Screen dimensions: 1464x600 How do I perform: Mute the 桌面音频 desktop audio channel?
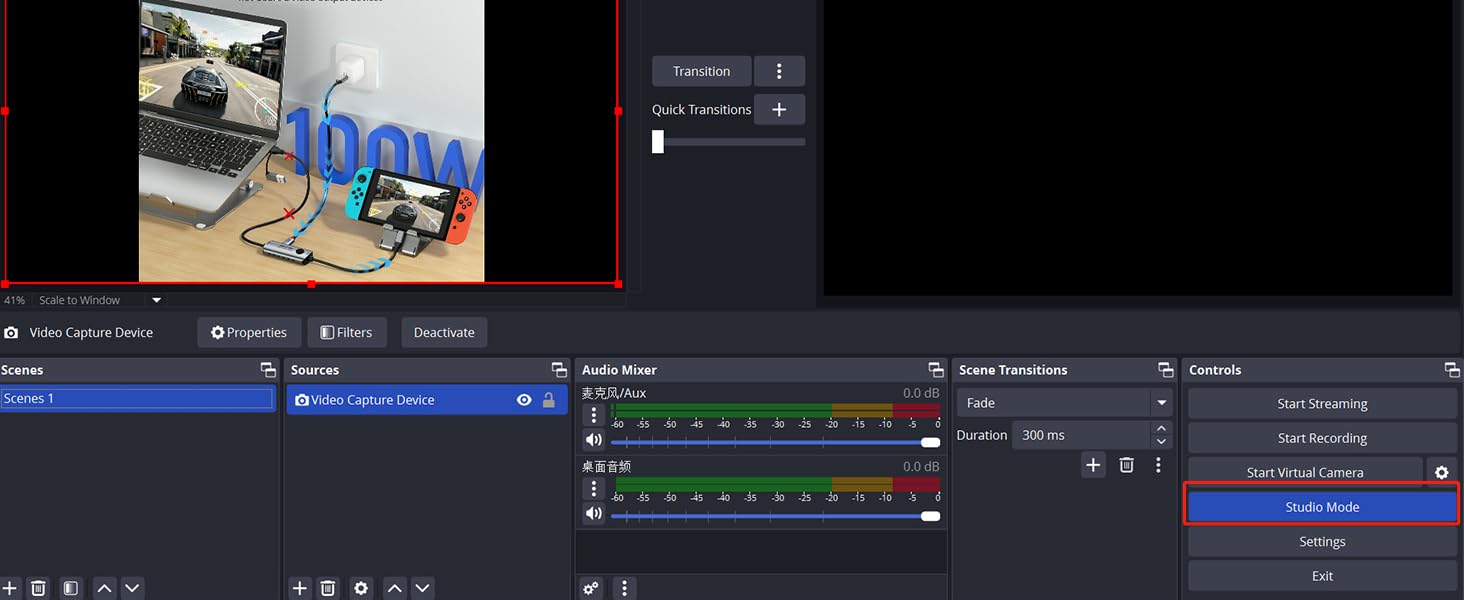pos(594,514)
